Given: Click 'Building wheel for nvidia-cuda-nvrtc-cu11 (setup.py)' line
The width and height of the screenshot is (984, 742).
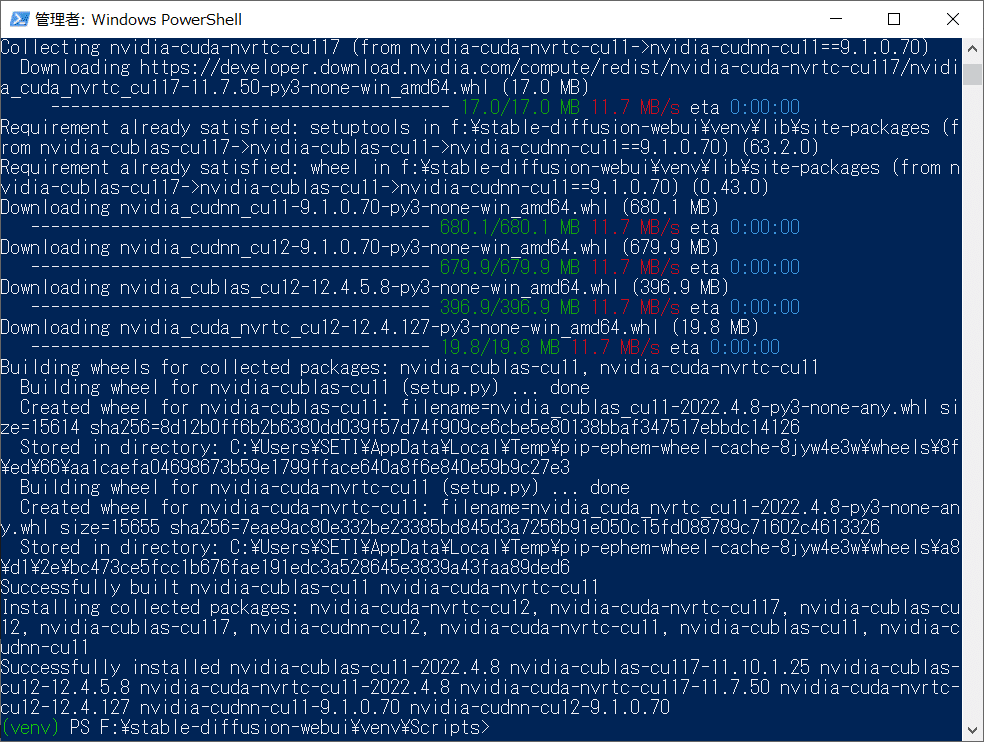Looking at the screenshot, I should tap(325, 488).
